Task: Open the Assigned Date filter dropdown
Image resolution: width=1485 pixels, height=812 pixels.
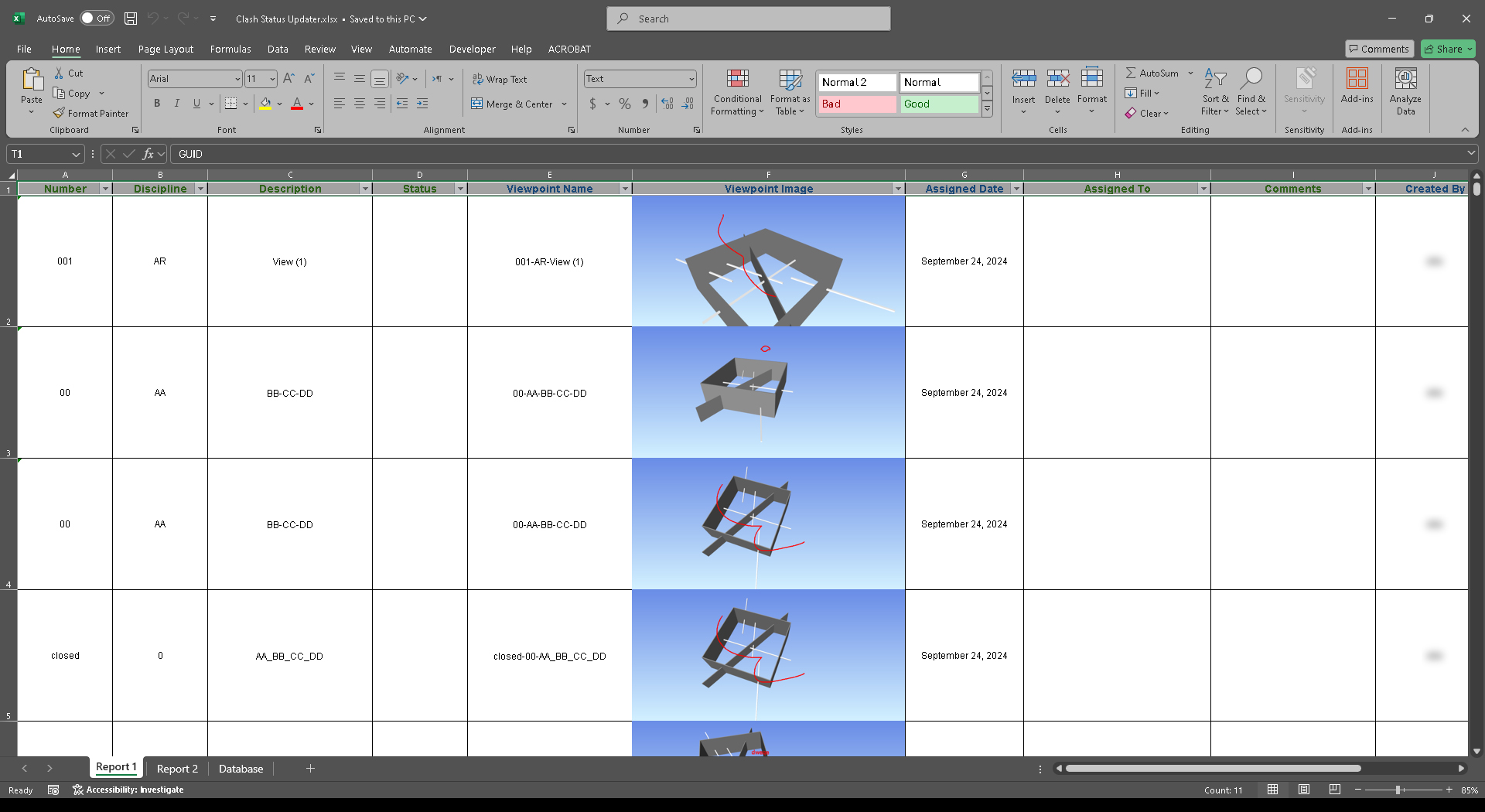Action: pos(1017,189)
